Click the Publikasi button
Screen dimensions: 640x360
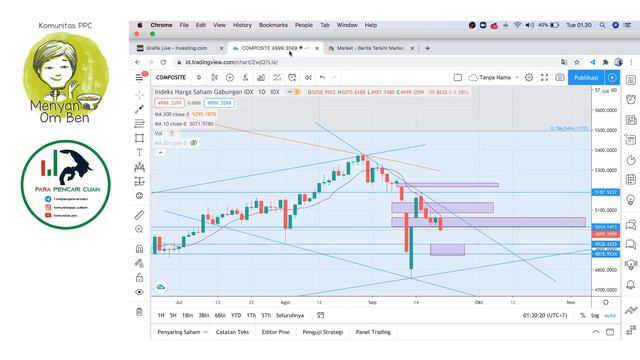point(586,77)
